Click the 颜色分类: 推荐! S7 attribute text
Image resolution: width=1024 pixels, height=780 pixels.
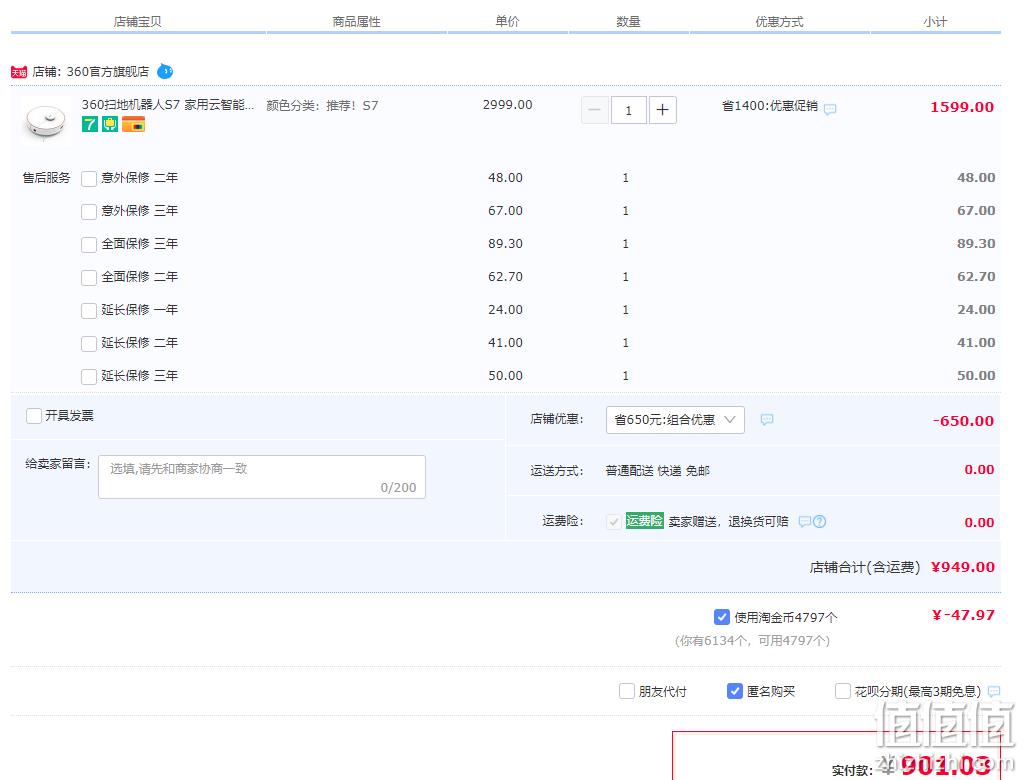(x=322, y=105)
